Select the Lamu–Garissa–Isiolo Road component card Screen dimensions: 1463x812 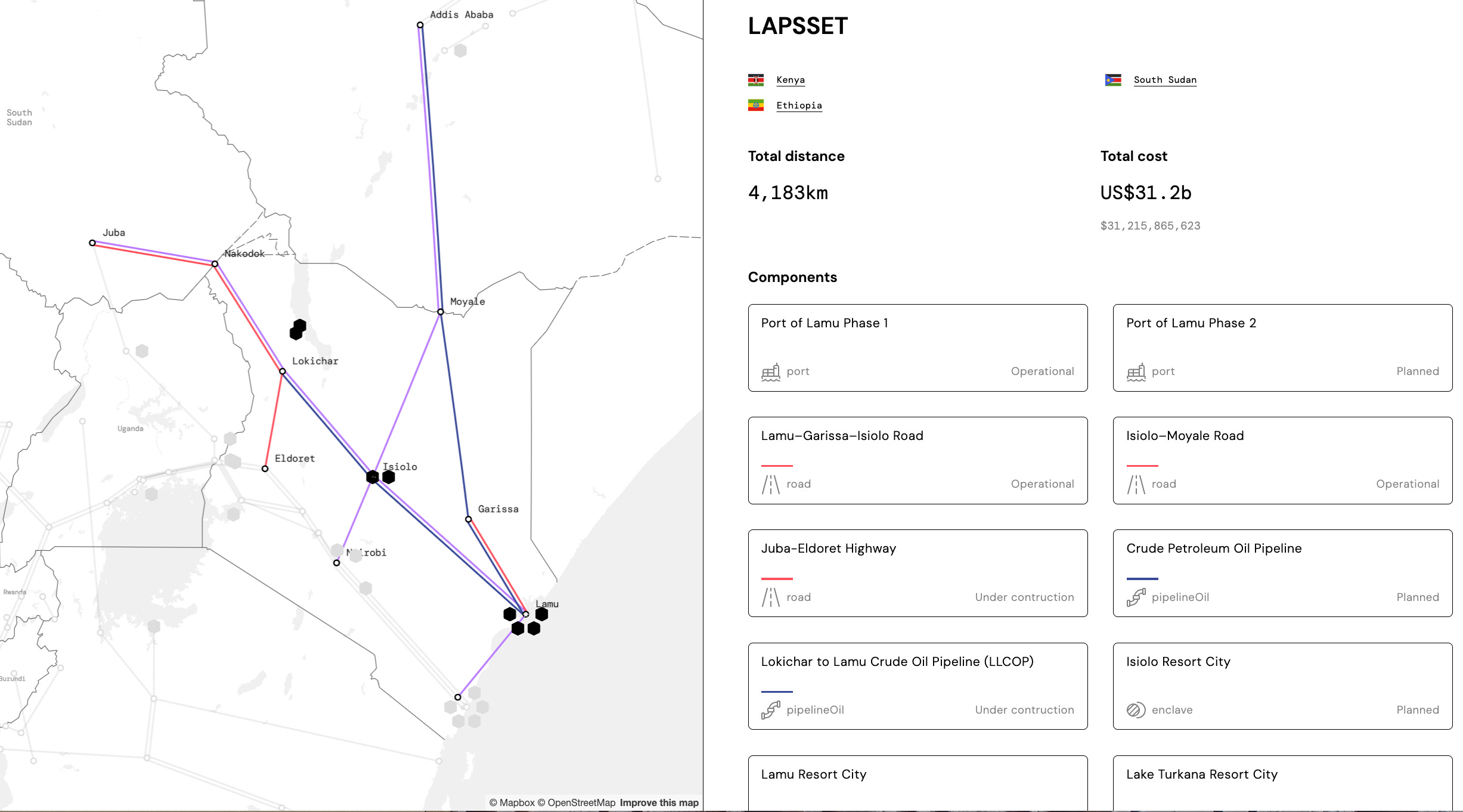tap(917, 460)
